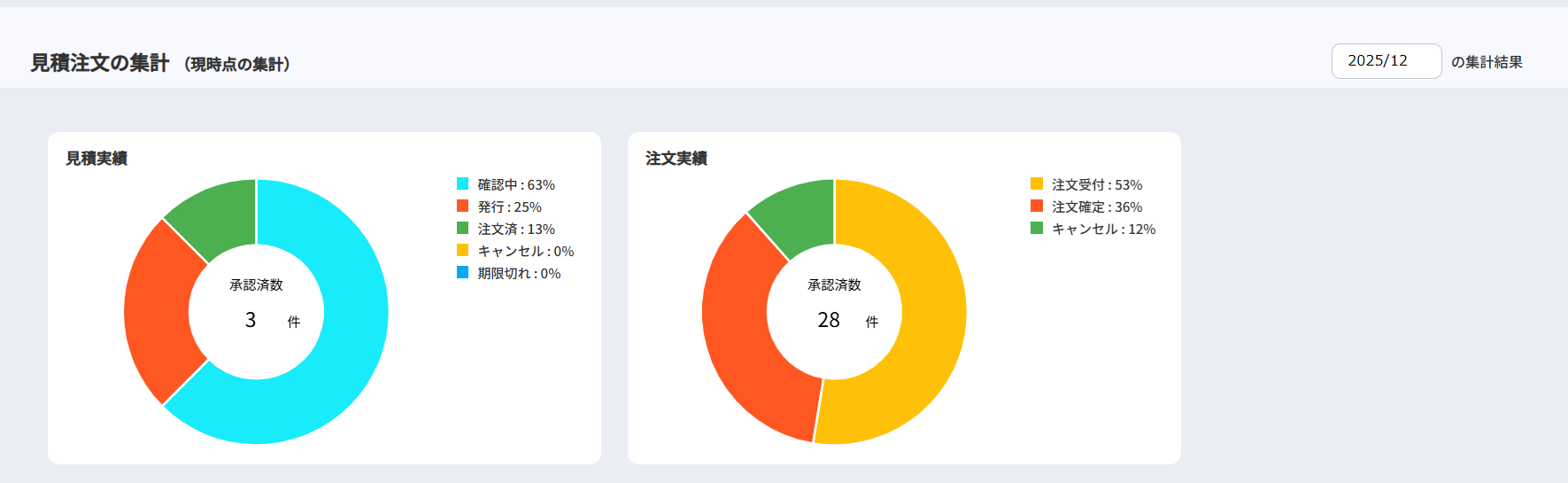Toggle キャンセル: 12% legend entry in 注文実績
Viewport: 1568px width, 483px height.
click(x=1103, y=230)
